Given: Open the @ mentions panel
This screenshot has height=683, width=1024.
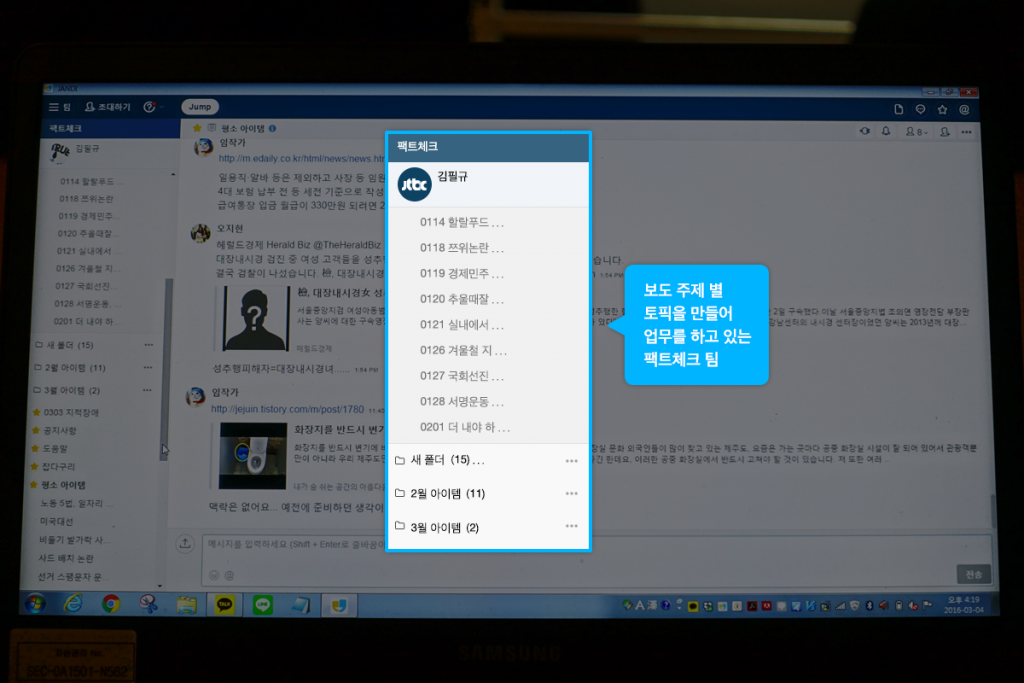Looking at the screenshot, I should (963, 109).
